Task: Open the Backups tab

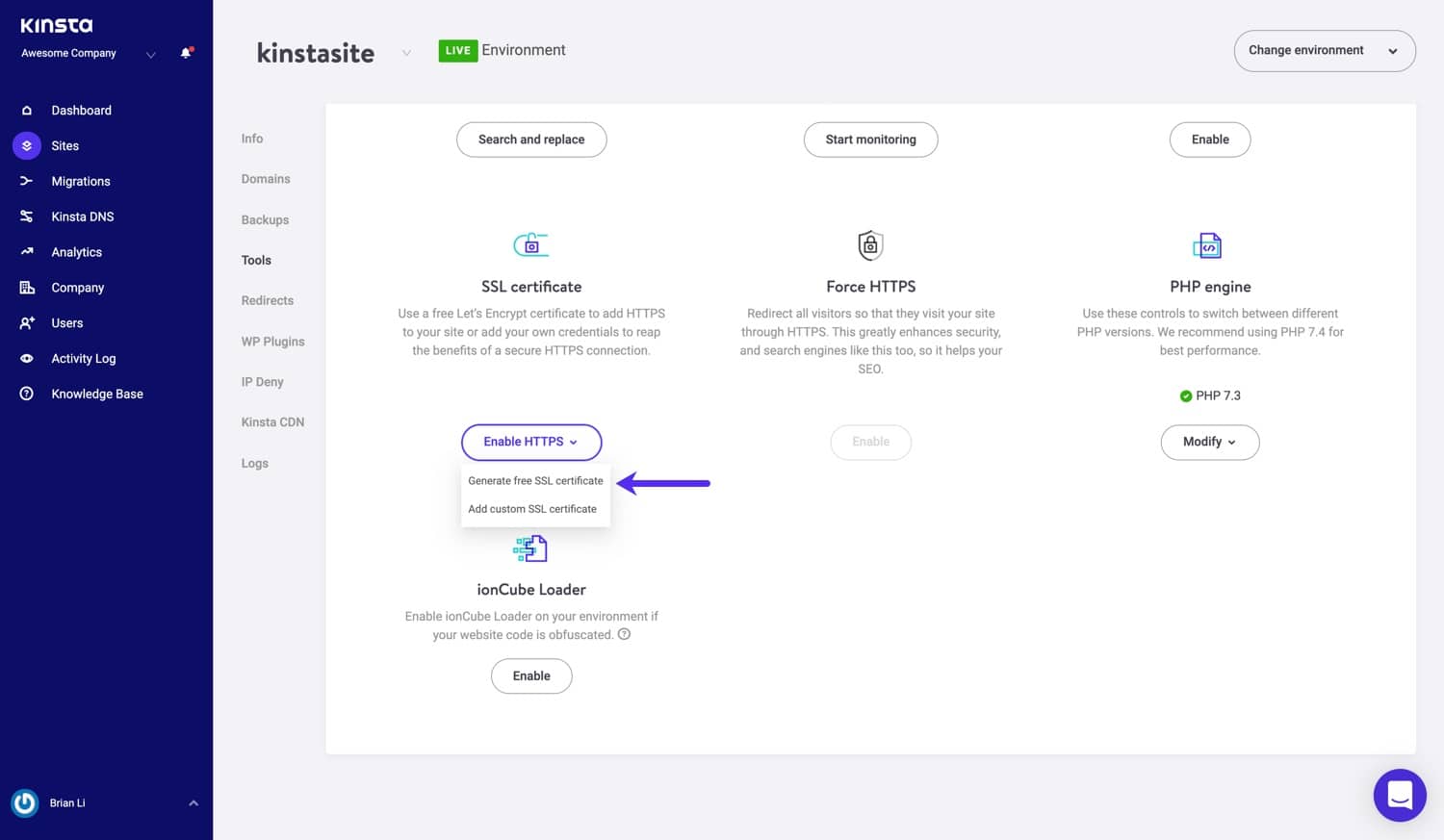Action: 265,219
